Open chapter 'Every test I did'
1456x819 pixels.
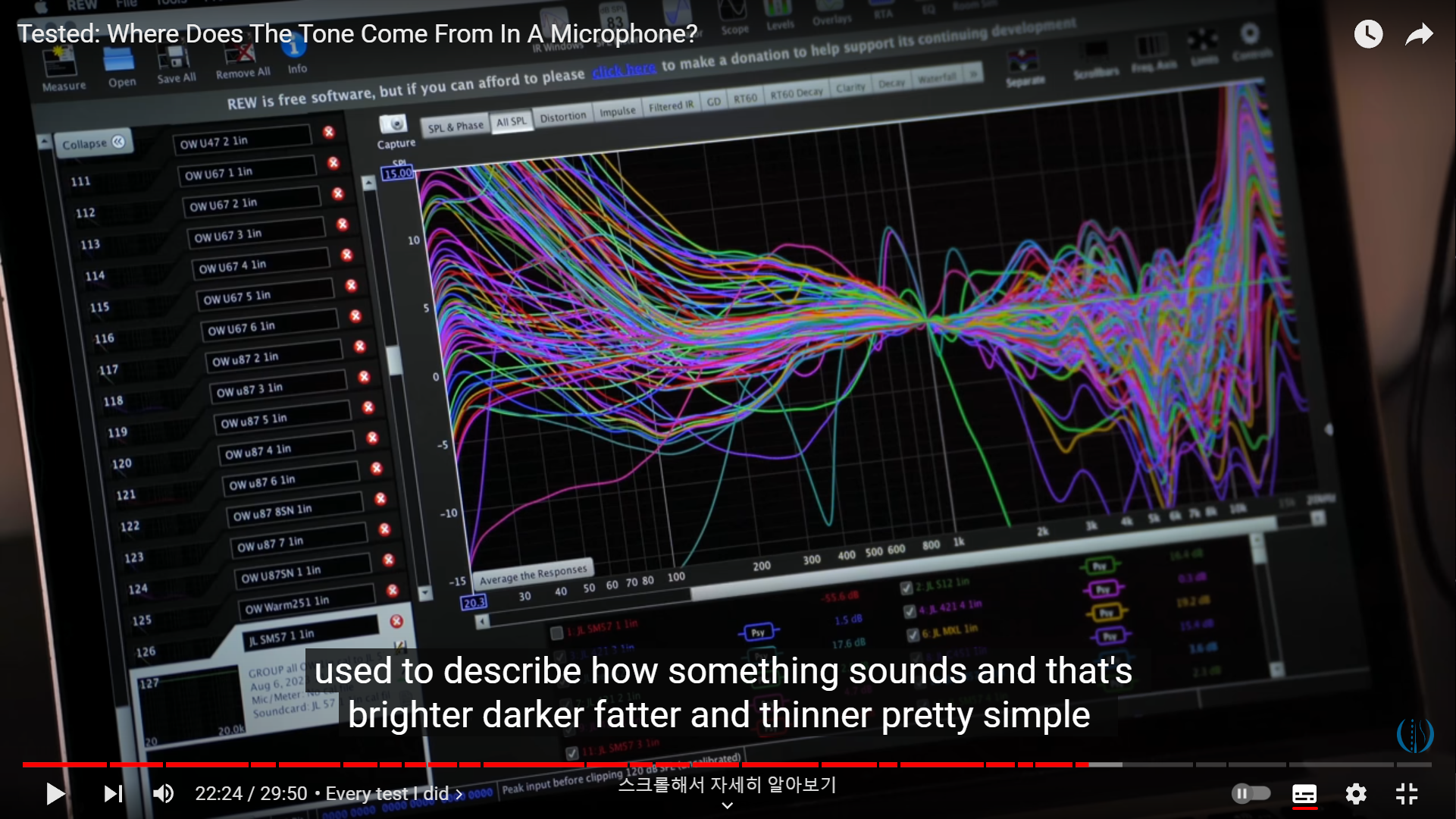(x=394, y=794)
